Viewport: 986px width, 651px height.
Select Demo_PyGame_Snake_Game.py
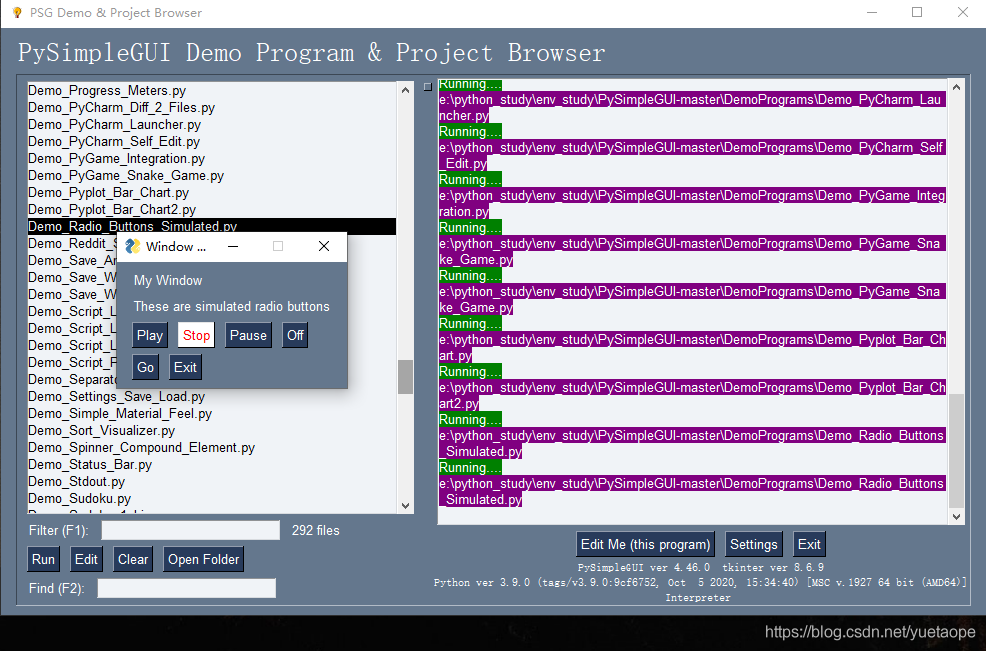212,175
